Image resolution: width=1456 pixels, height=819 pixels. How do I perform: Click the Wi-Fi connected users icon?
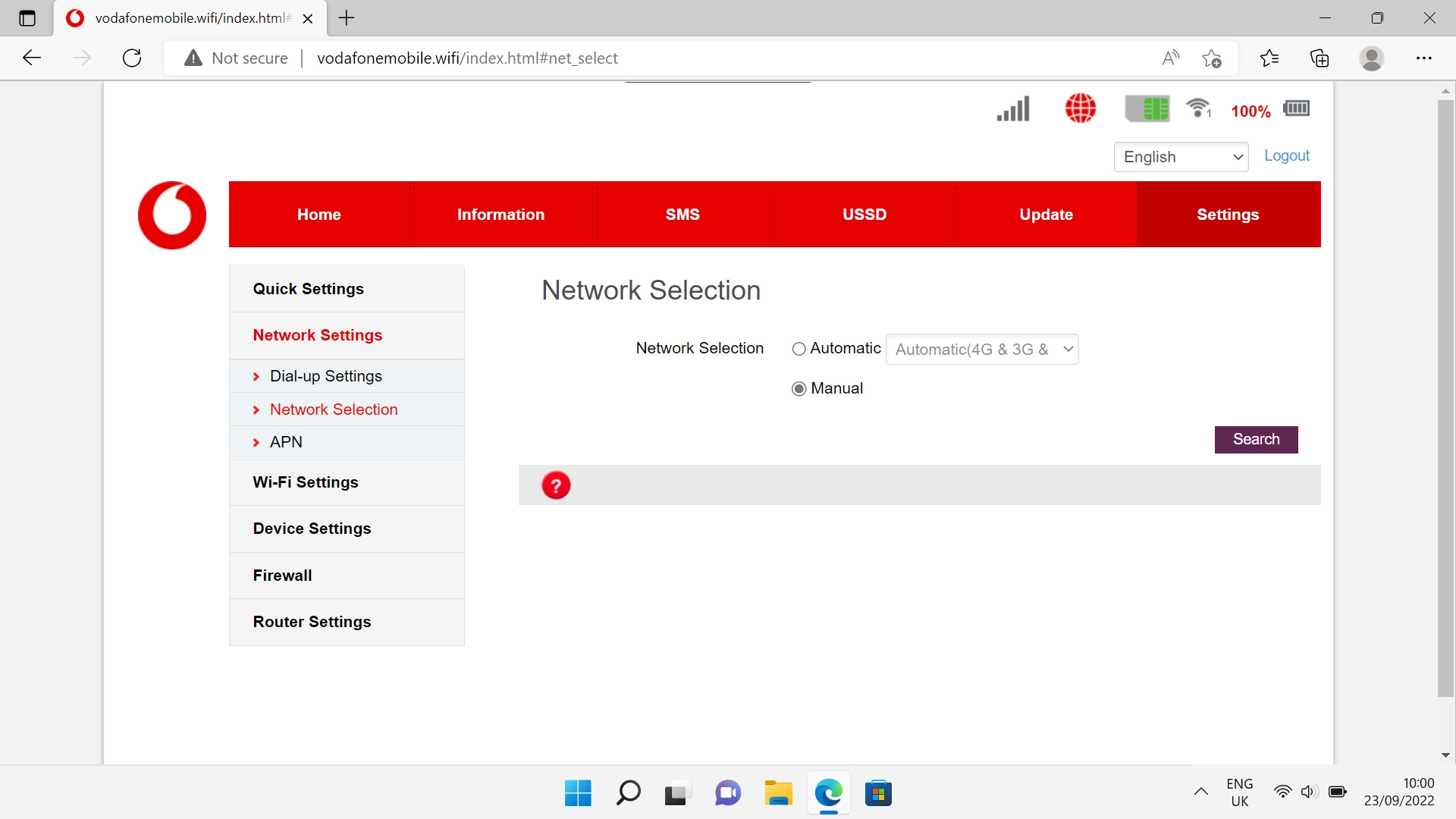[1199, 108]
